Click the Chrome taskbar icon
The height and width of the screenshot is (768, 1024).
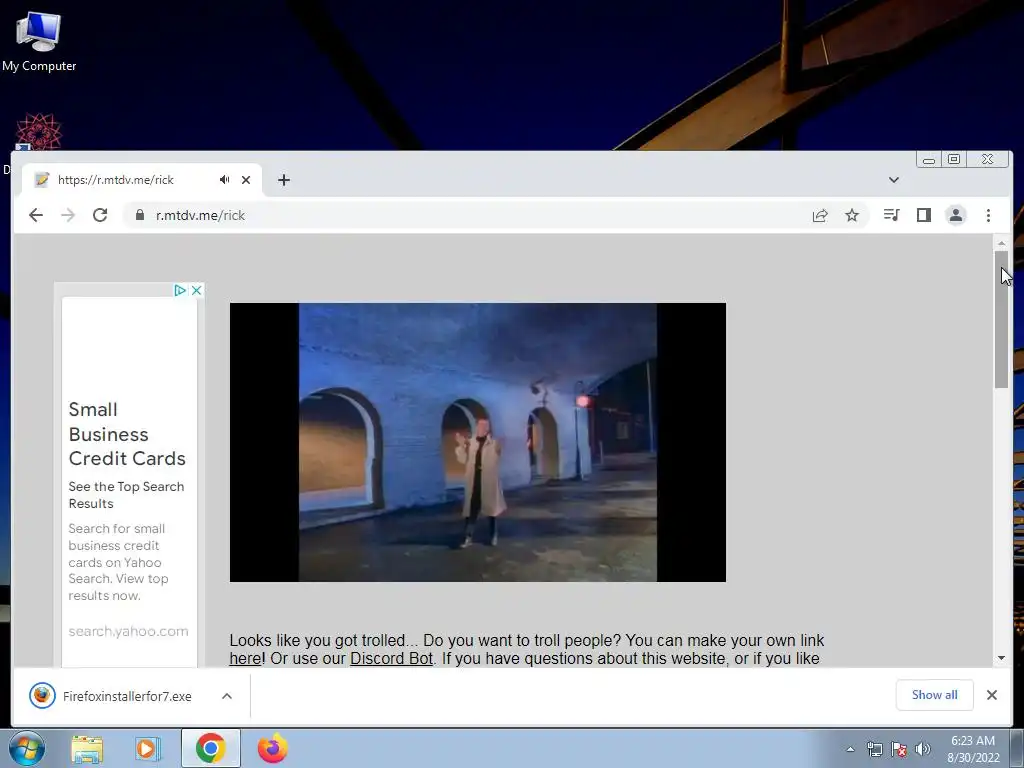click(x=210, y=748)
